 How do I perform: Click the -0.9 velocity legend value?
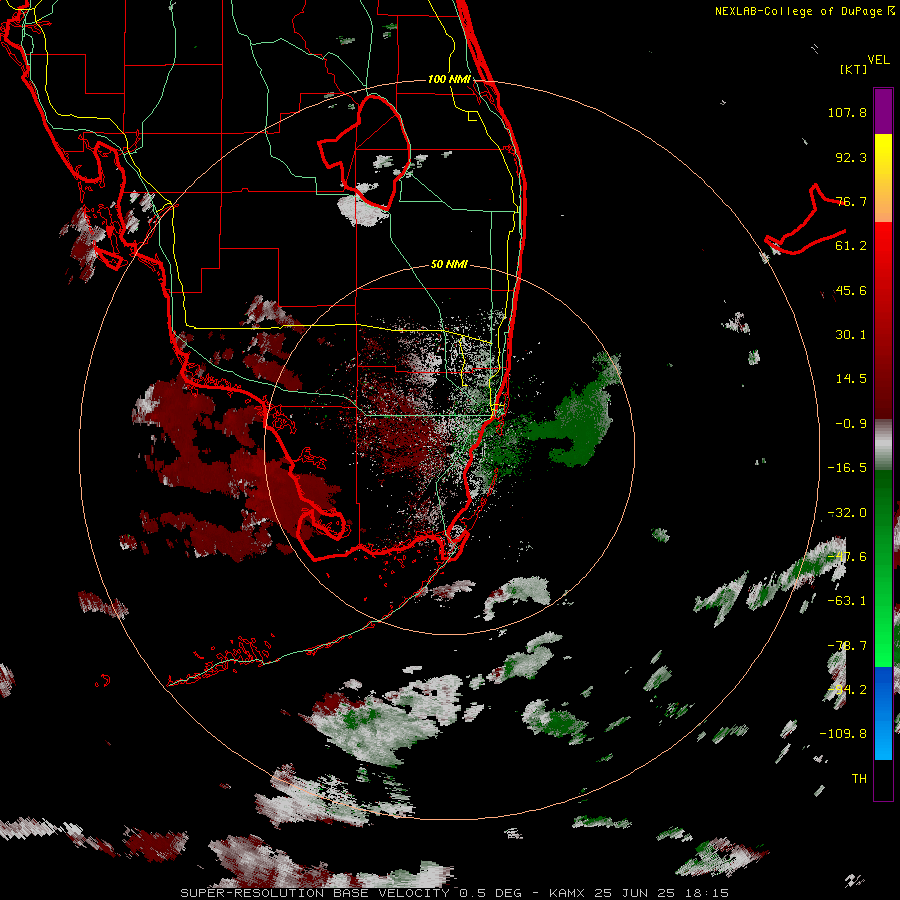[851, 424]
